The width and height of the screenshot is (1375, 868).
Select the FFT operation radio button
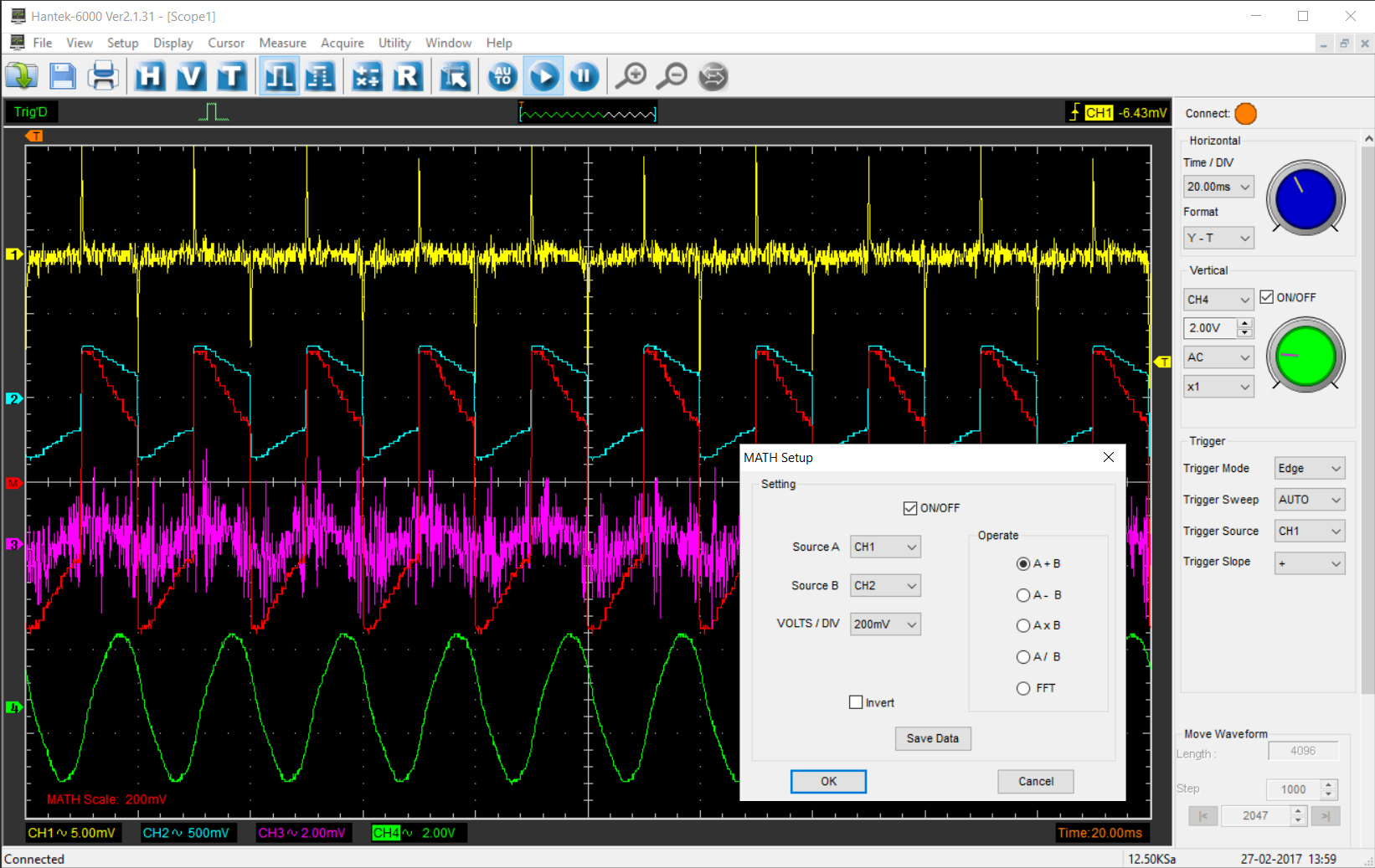1023,688
